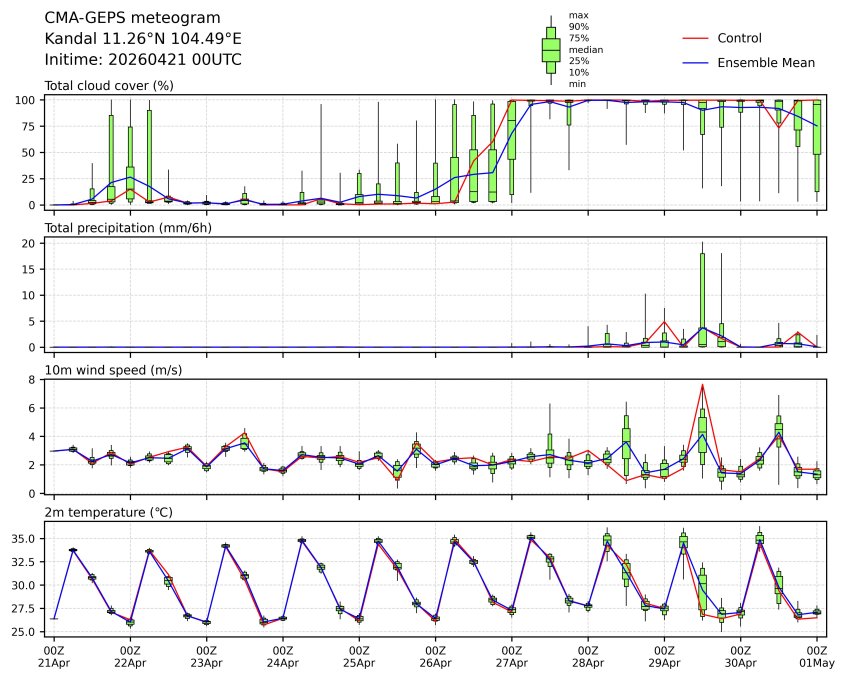846x680 pixels.
Task: Select the 00Z 21Apr time axis label
Action: click(x=54, y=656)
